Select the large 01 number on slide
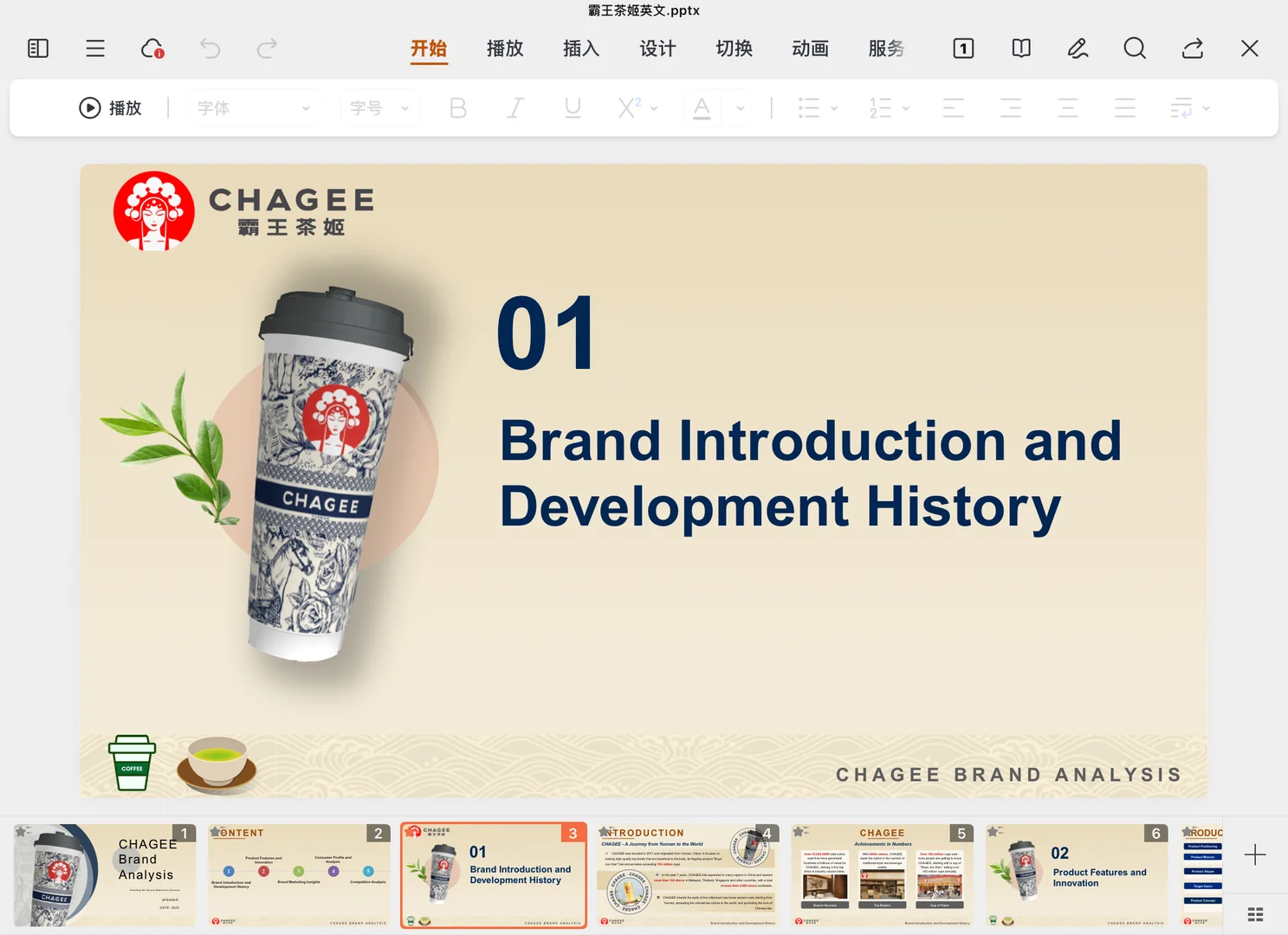Viewport: 1288px width, 935px height. coord(547,334)
